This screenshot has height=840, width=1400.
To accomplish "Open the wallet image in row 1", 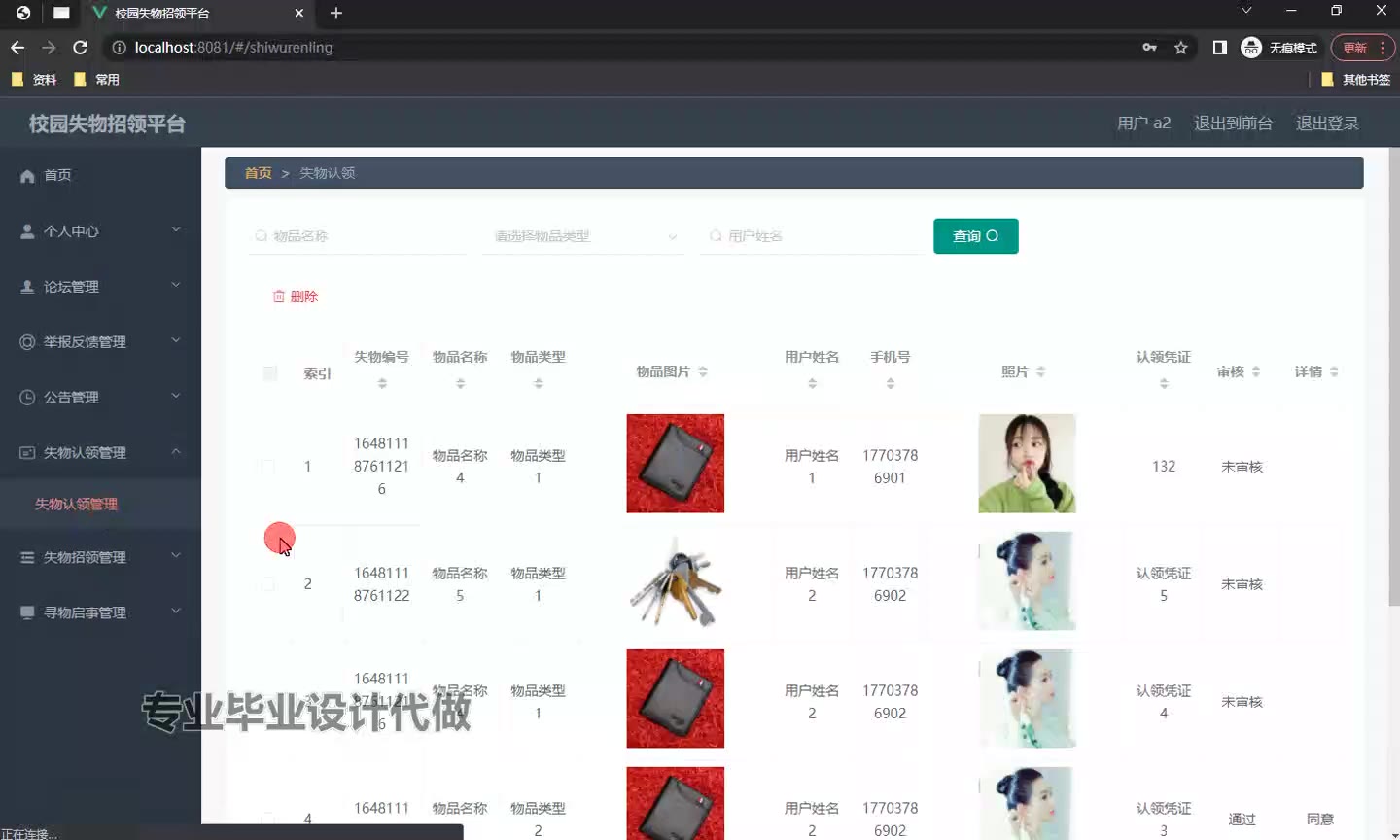I will 676,464.
